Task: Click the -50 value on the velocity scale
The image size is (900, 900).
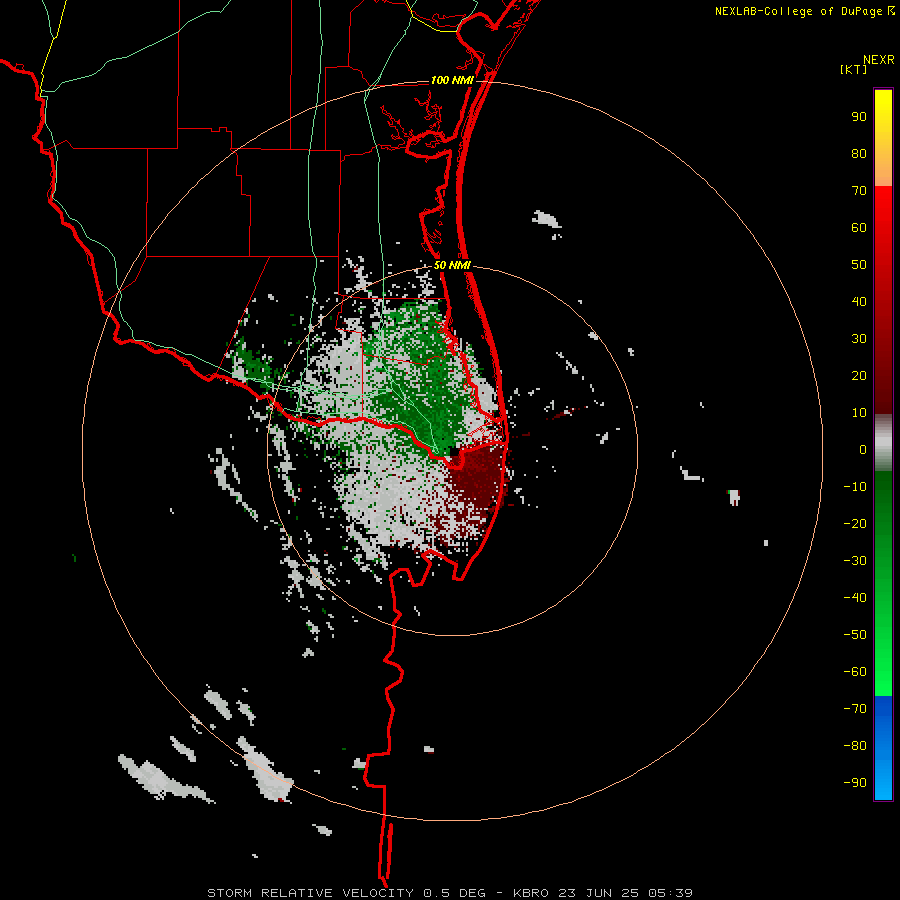Action: [x=855, y=634]
